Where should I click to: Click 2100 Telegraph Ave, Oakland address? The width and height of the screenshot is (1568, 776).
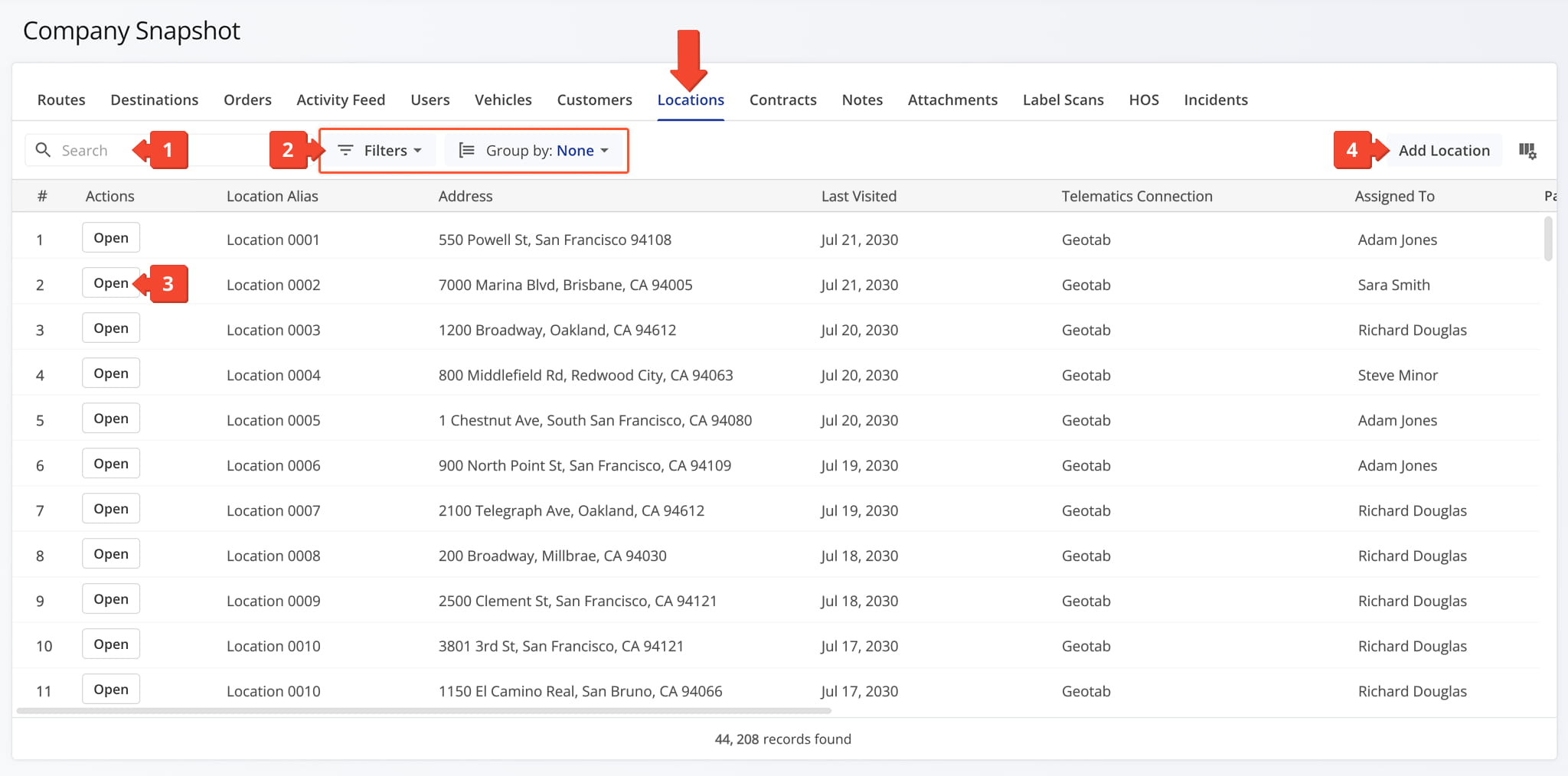pyautogui.click(x=571, y=510)
